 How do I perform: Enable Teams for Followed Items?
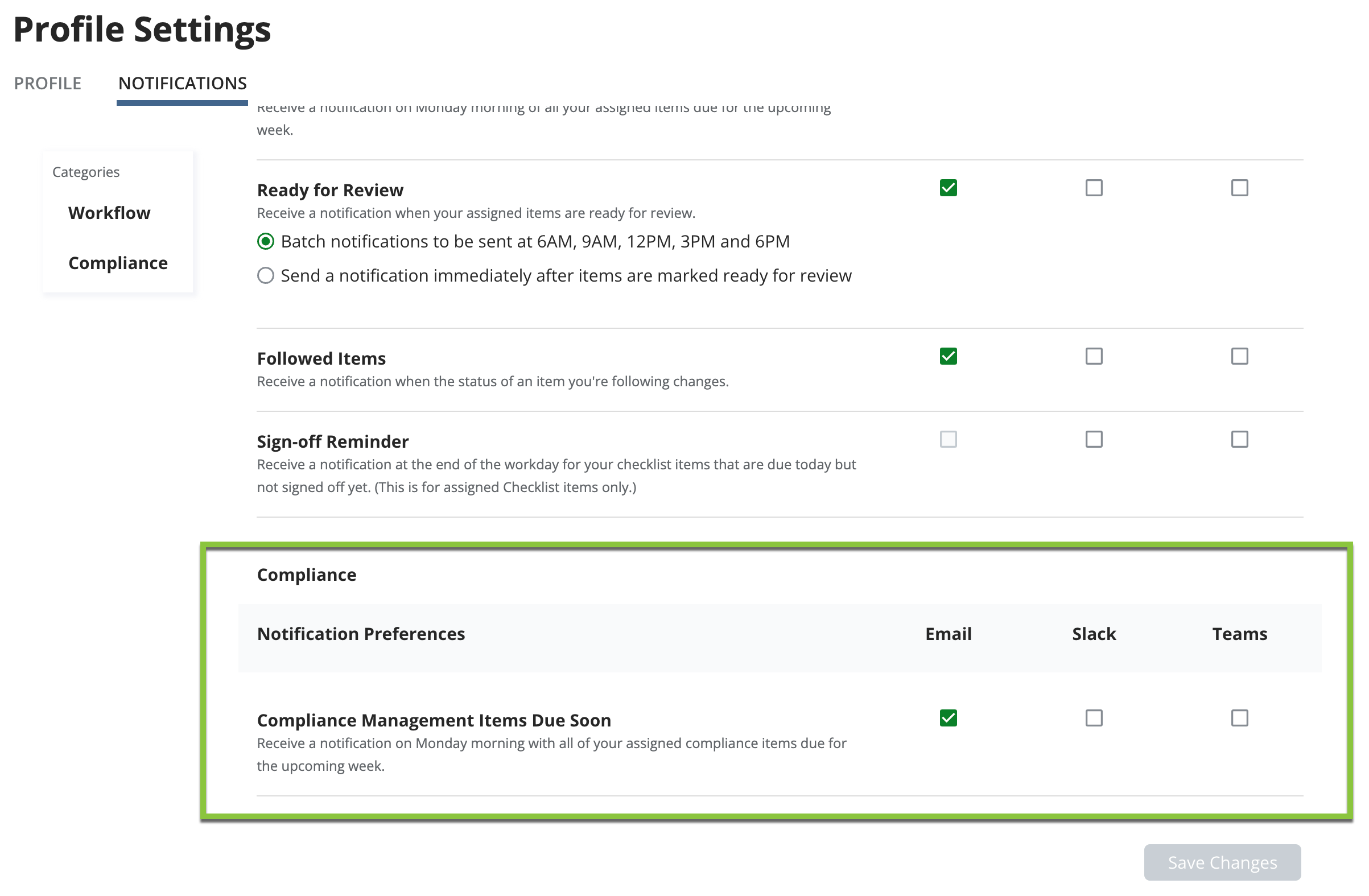(x=1239, y=357)
